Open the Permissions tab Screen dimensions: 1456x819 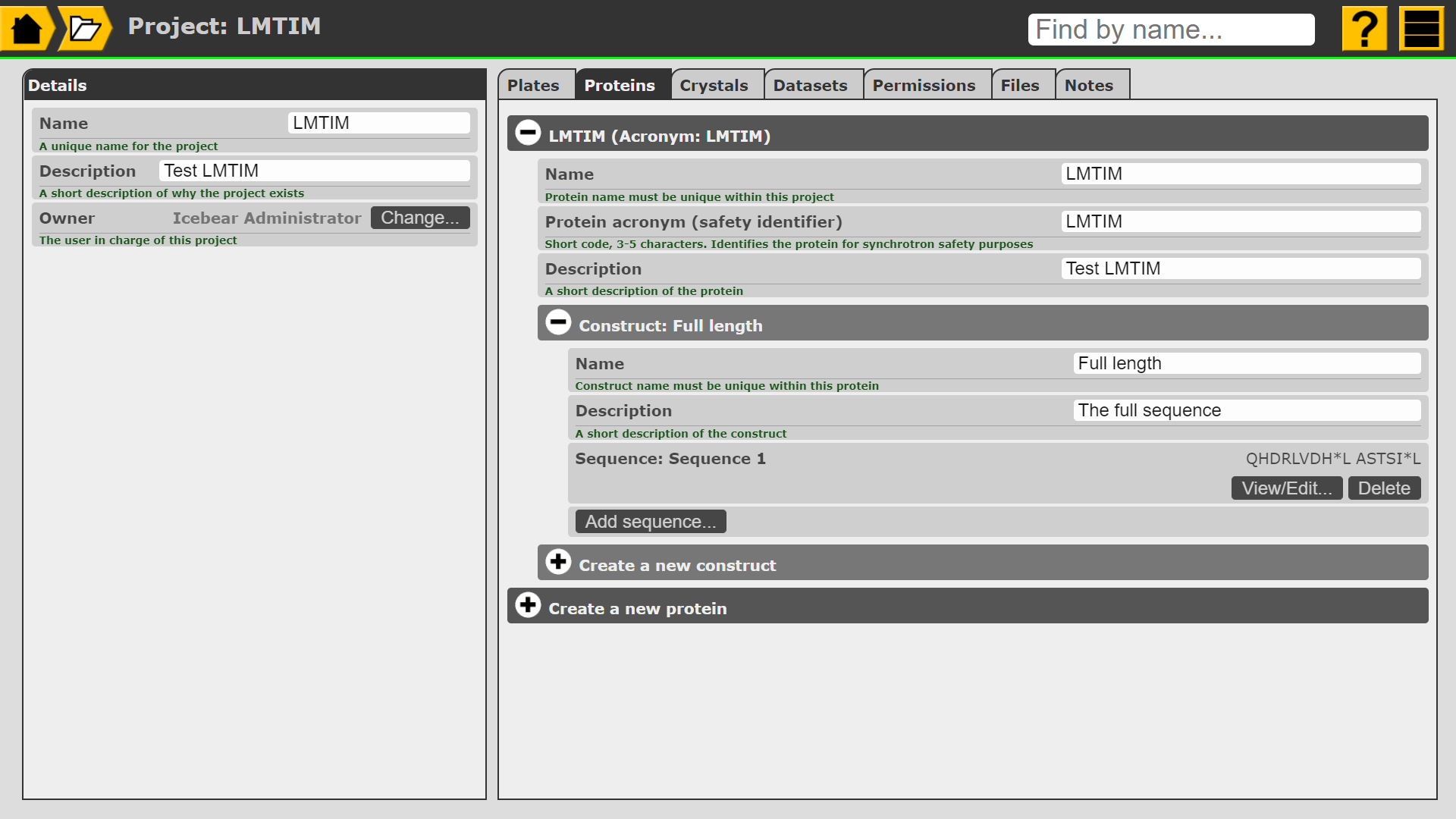[924, 85]
